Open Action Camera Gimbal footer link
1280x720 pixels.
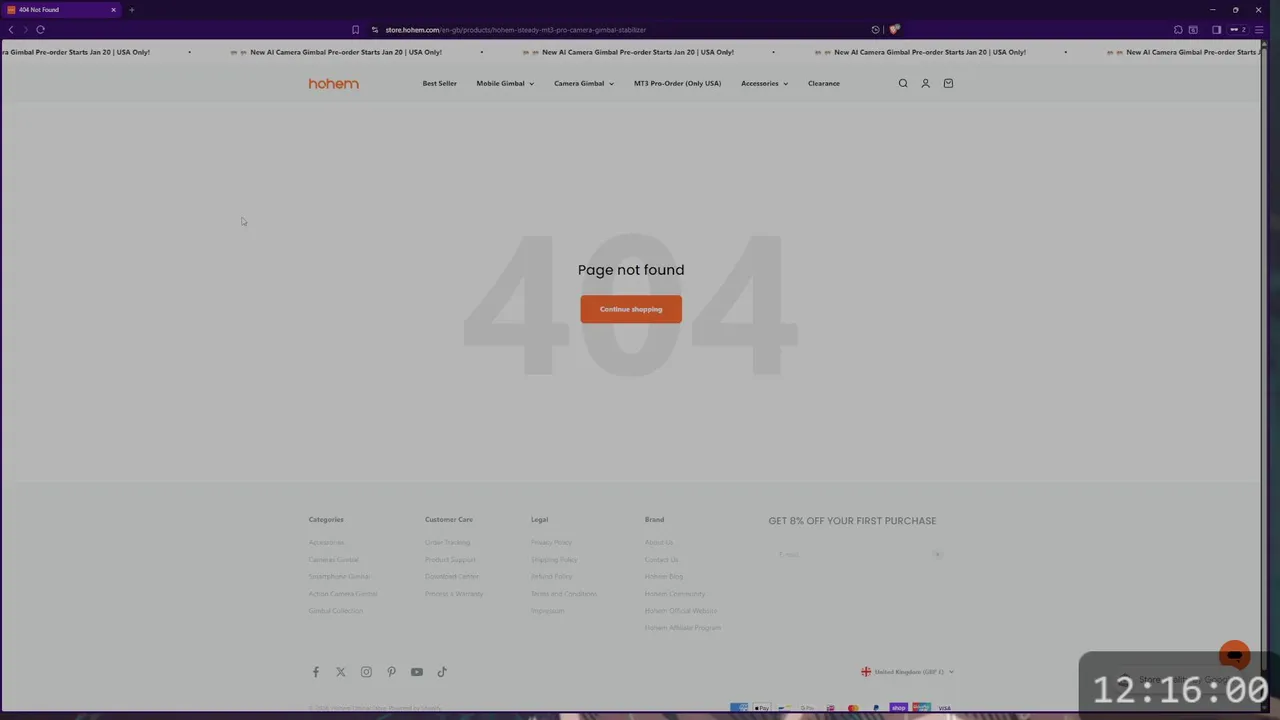coord(343,594)
